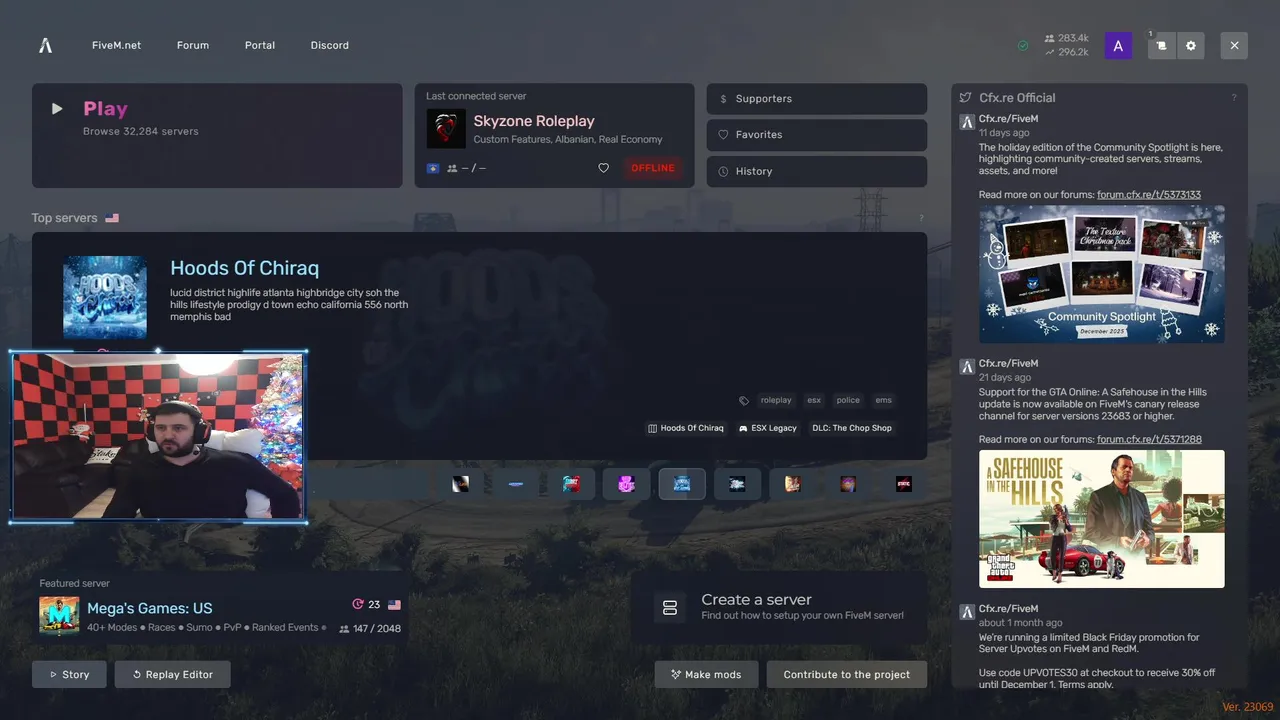Click the US flag on Mega's Games card
This screenshot has width=1280, height=720.
394,605
